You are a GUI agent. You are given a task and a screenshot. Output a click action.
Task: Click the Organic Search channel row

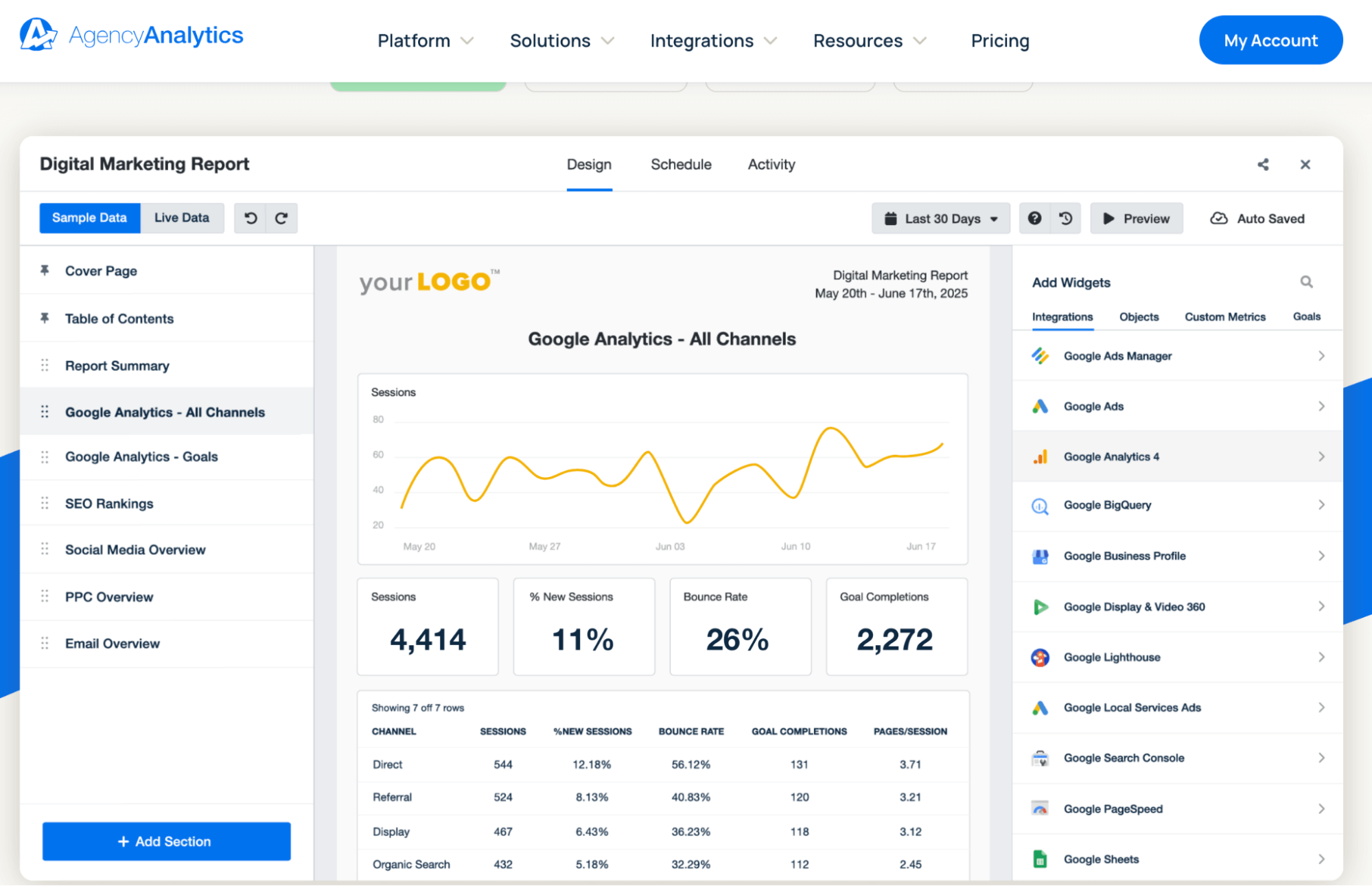(662, 865)
